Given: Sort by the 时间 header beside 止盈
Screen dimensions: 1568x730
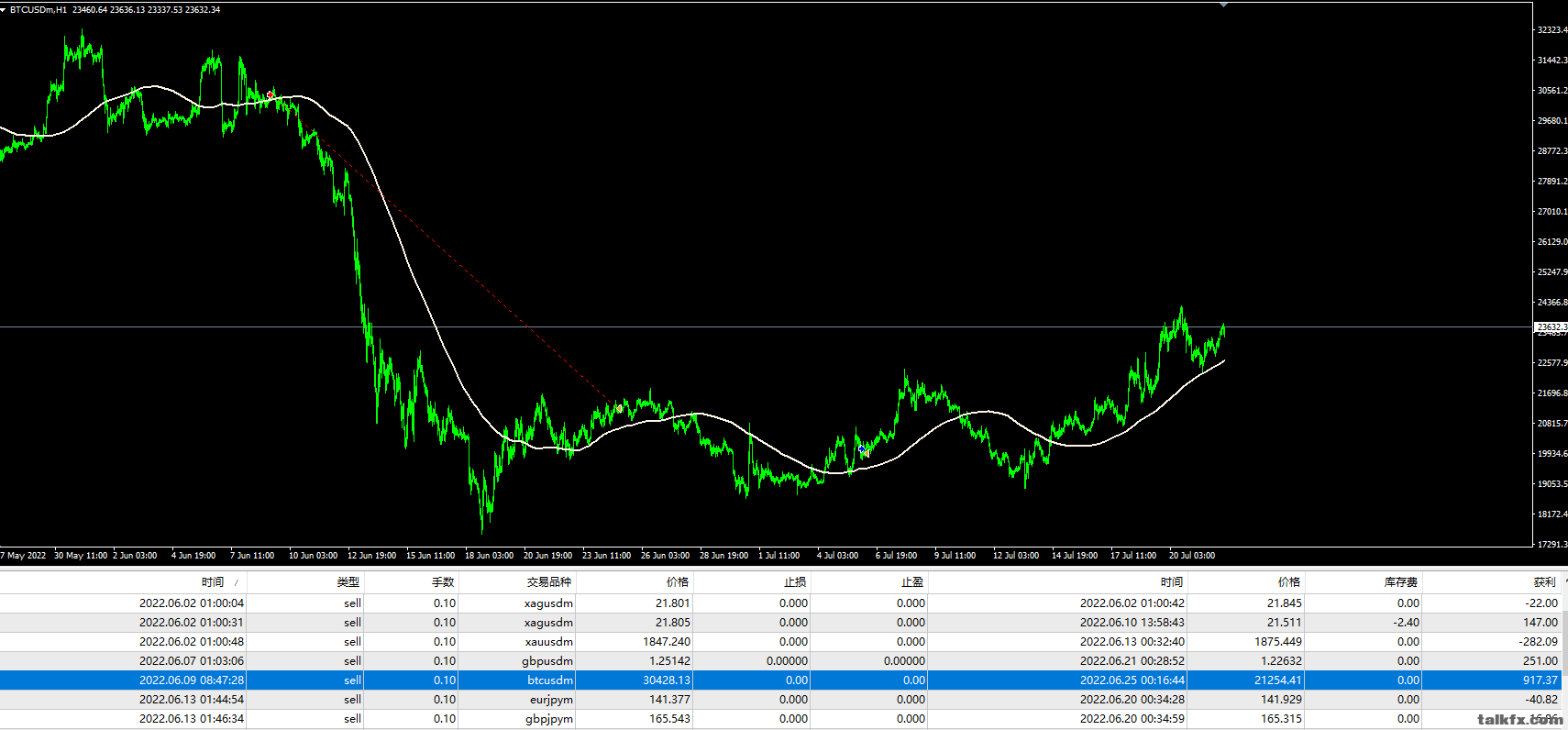Looking at the screenshot, I should point(1171,581).
